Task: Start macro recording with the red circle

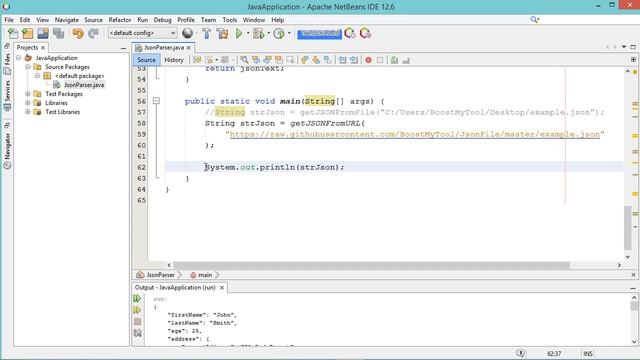Action: click(369, 60)
